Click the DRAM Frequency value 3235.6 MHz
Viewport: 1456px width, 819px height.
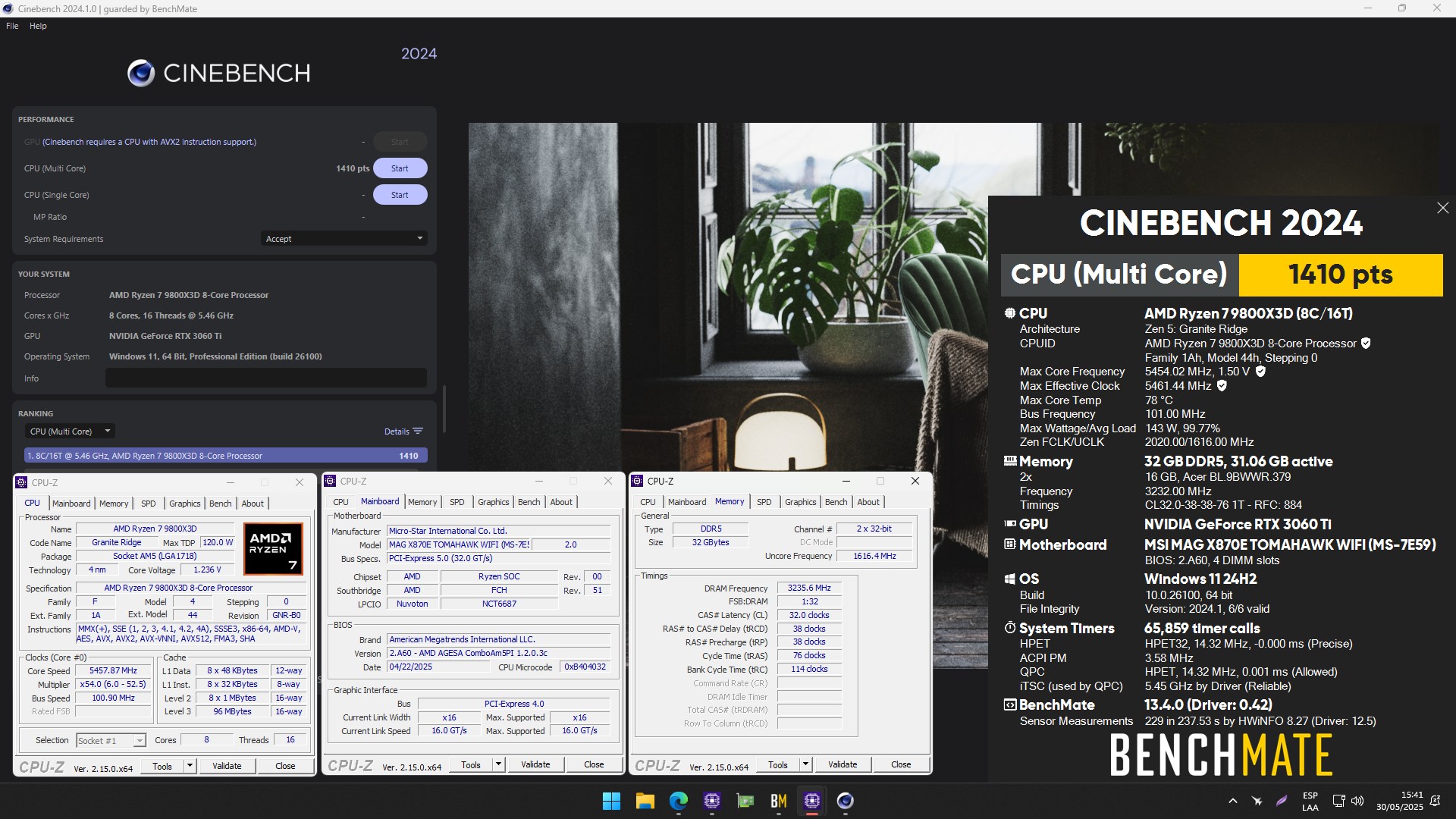tap(809, 588)
